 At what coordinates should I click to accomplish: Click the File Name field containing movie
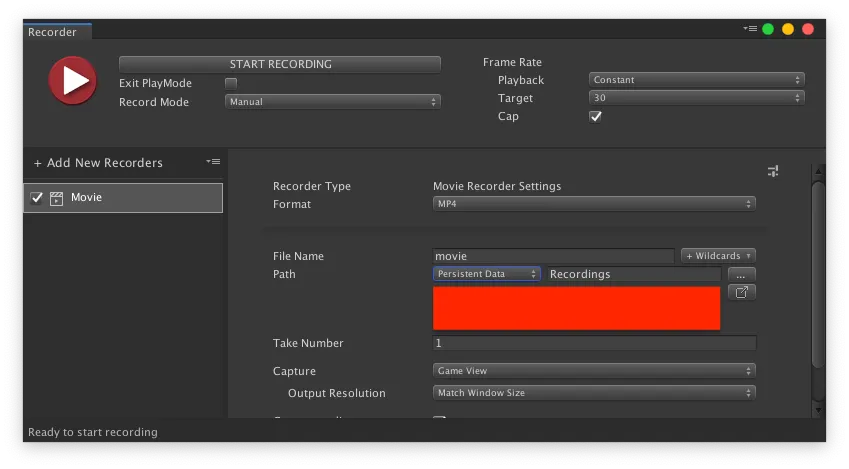[x=553, y=256]
